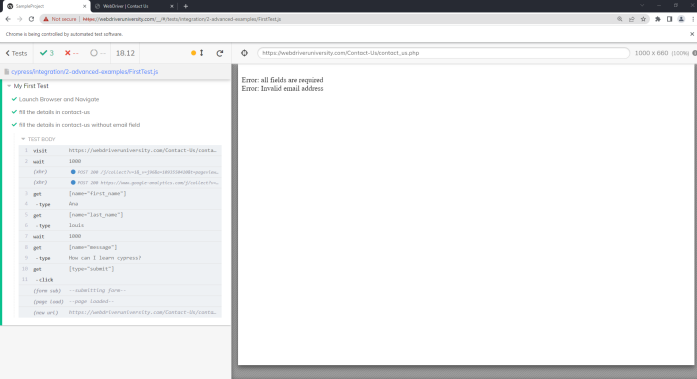The image size is (697, 379).
Task: Click the type Ana command
Action: 120,204
